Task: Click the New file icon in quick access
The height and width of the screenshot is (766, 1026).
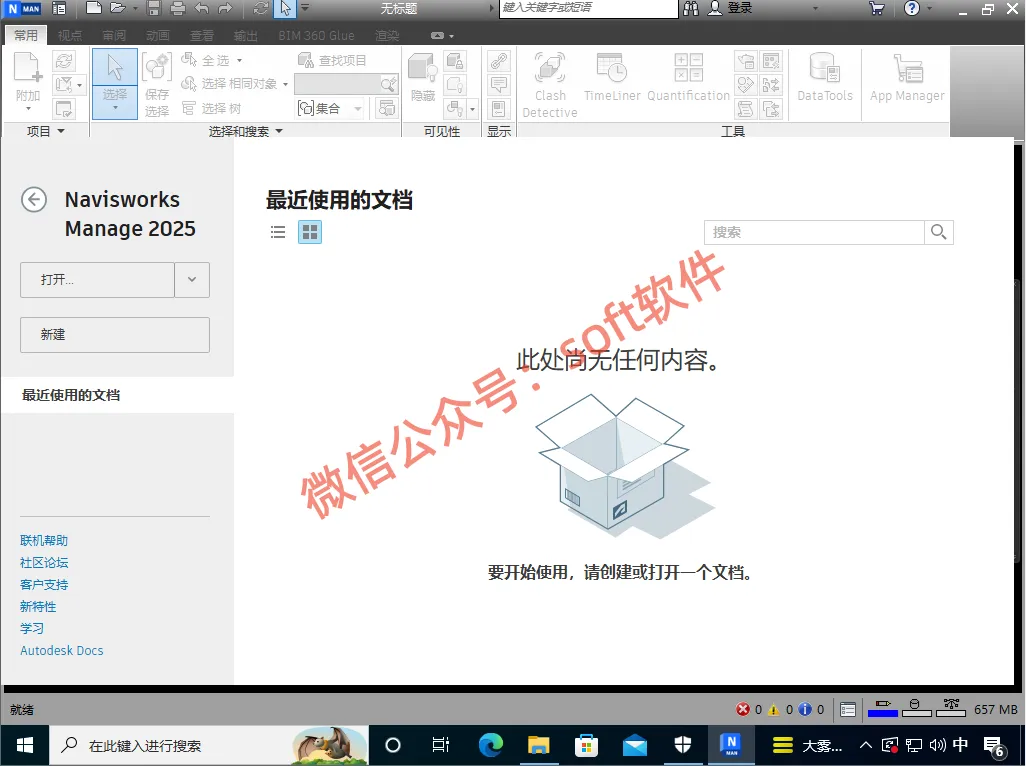Action: [94, 8]
